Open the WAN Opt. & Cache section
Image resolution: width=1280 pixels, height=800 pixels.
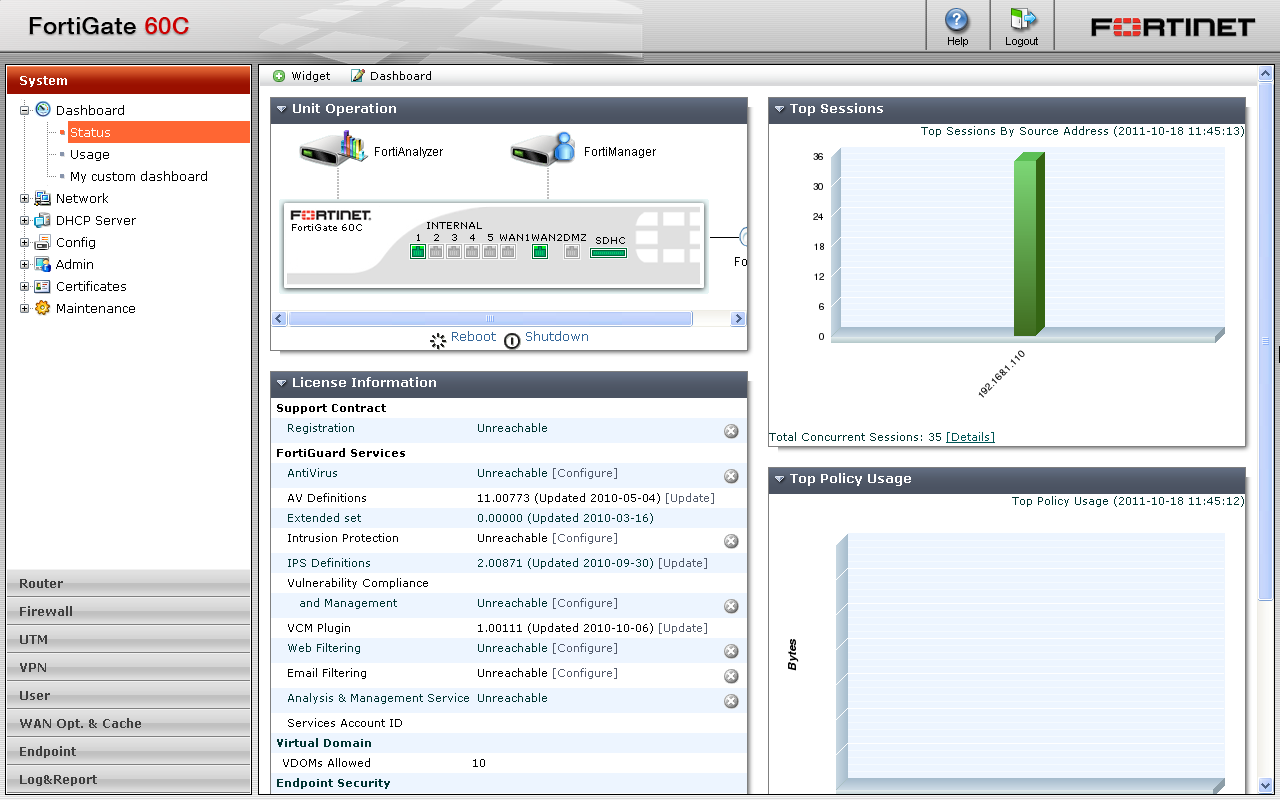pos(129,723)
